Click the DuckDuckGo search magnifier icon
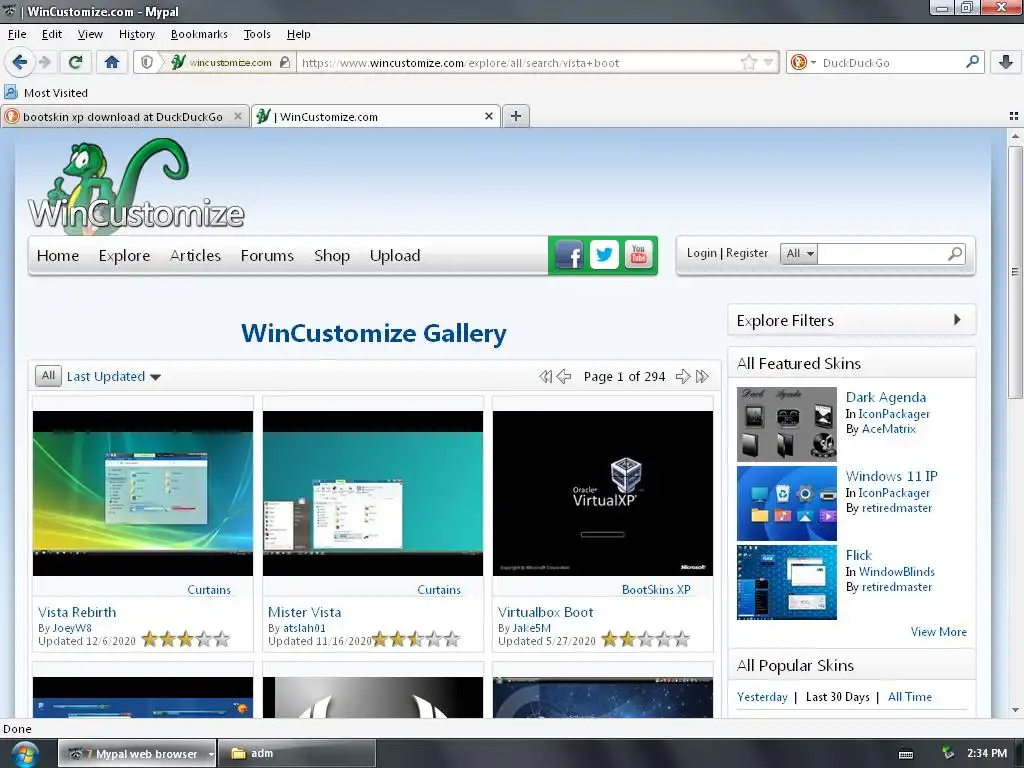This screenshot has width=1024, height=768. (x=972, y=62)
